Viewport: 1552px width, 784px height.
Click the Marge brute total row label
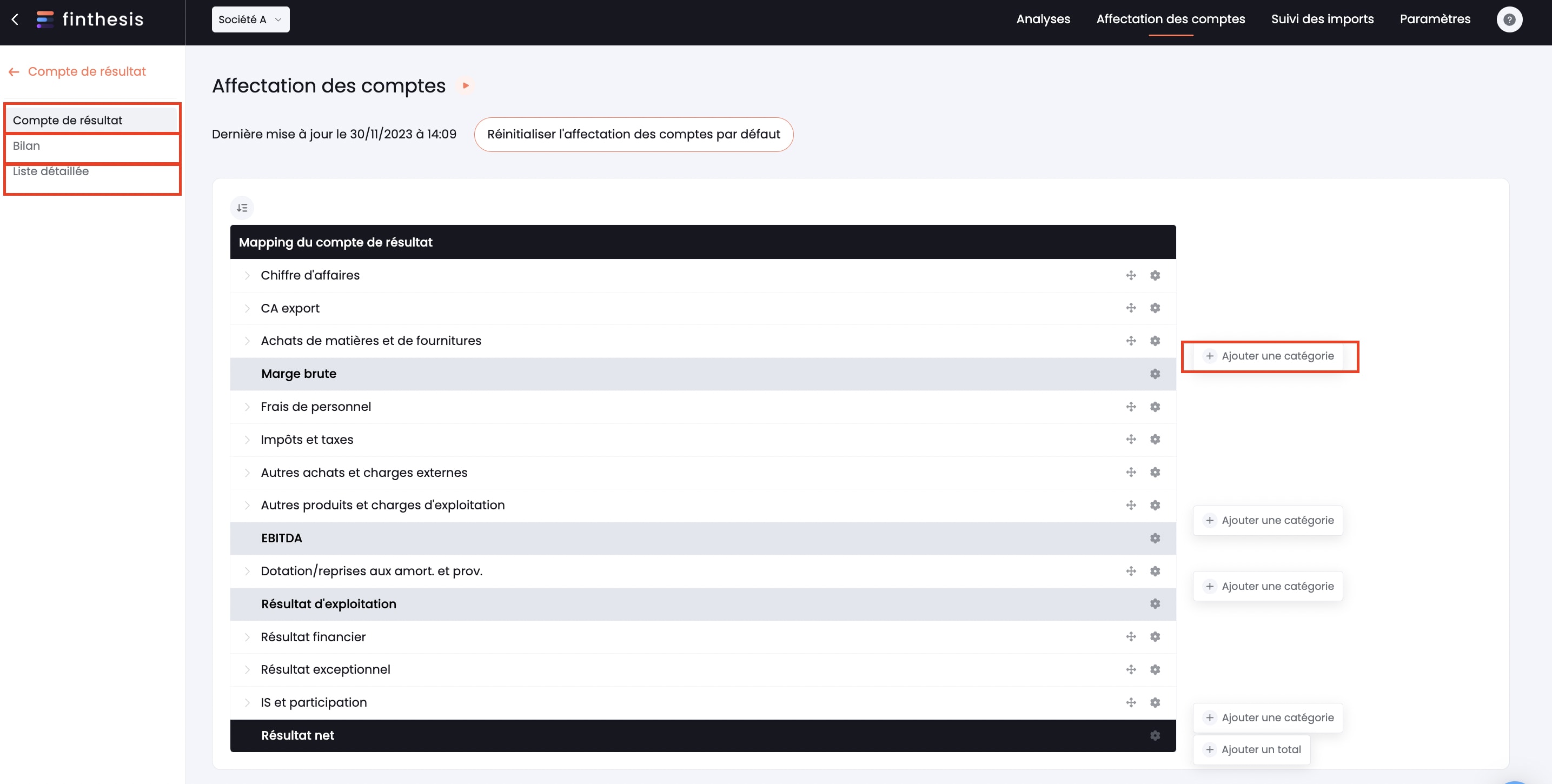pos(299,374)
